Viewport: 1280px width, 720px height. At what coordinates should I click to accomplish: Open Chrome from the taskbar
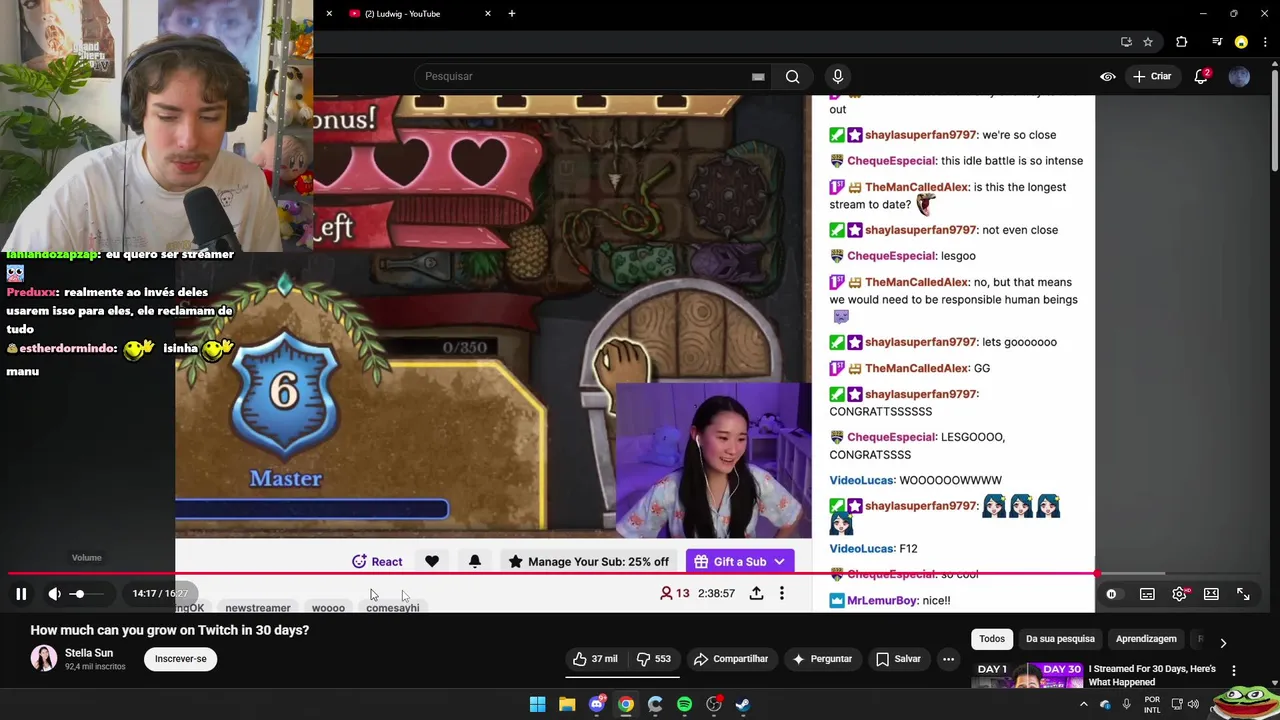click(x=626, y=705)
